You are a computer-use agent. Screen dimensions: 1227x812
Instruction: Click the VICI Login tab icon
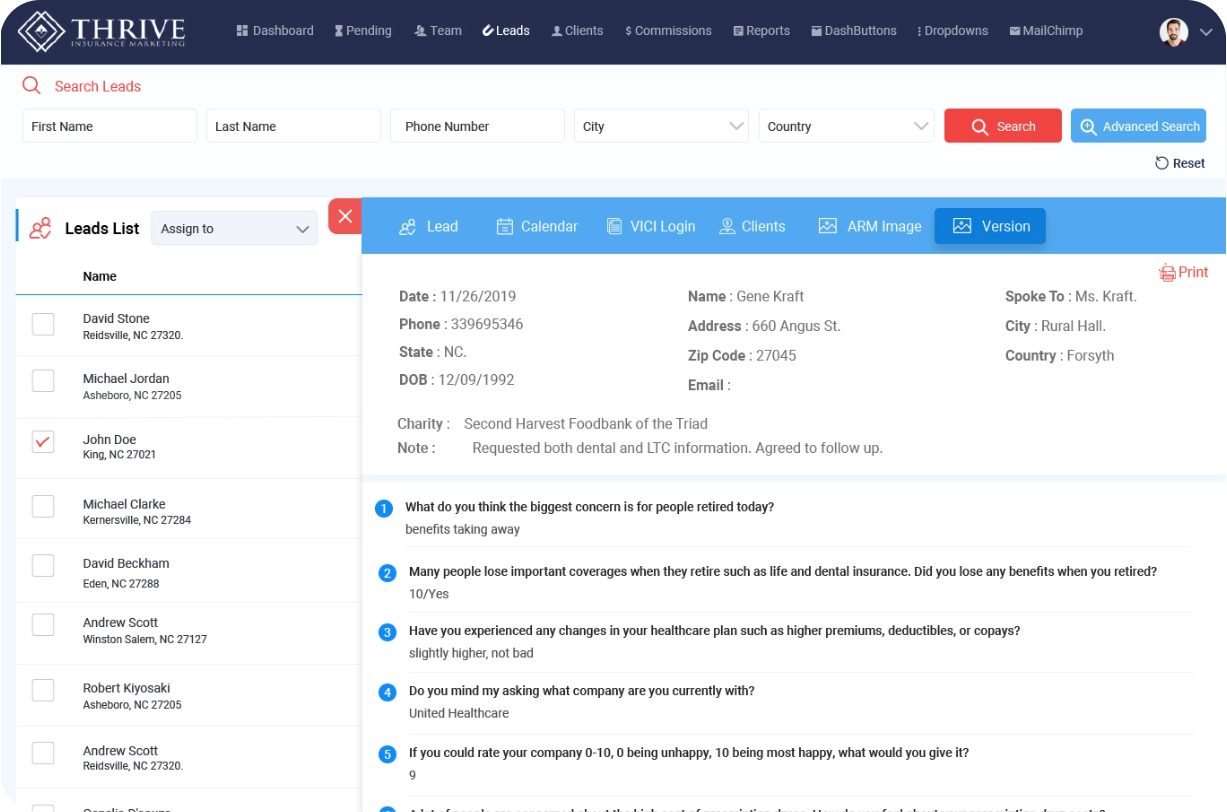click(x=614, y=226)
